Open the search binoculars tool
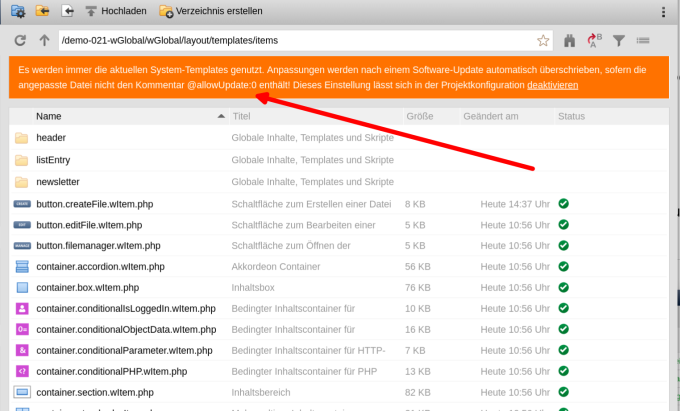This screenshot has height=411, width=680. (x=570, y=41)
